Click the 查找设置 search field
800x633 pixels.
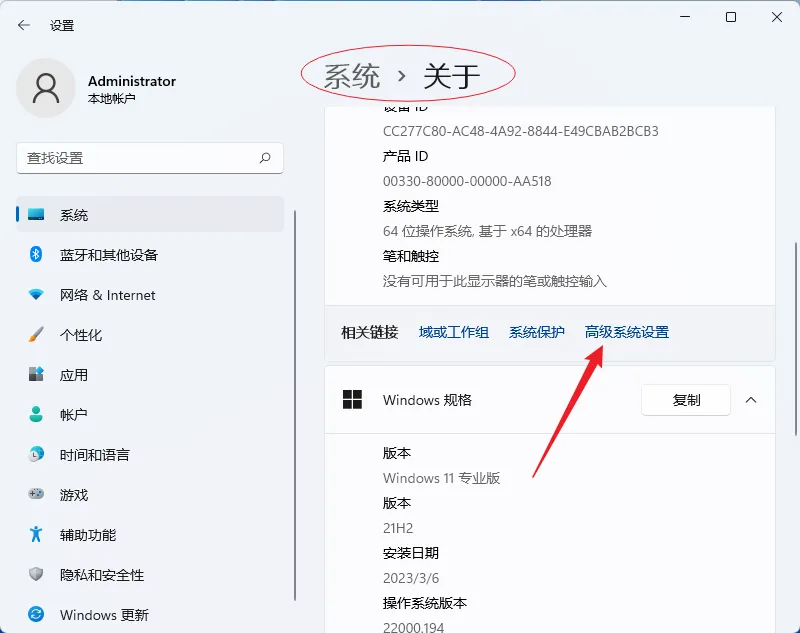pyautogui.click(x=150, y=158)
